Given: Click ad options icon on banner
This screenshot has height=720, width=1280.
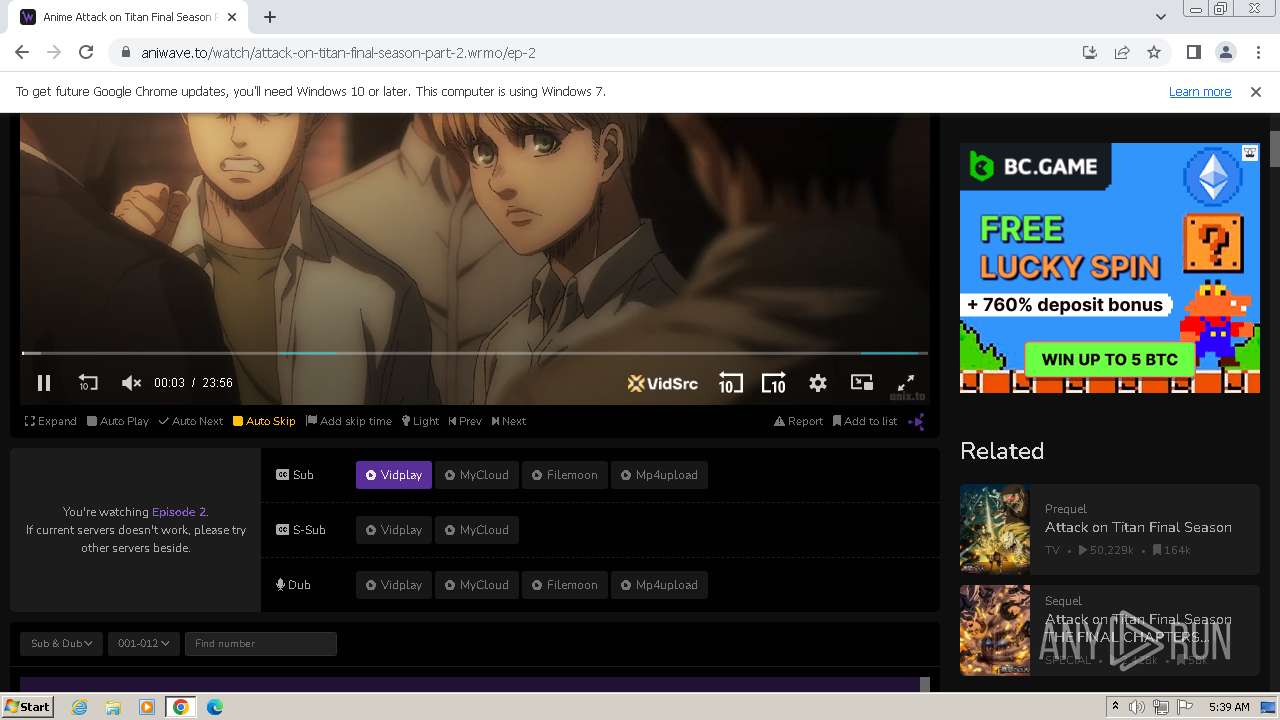Looking at the screenshot, I should pyautogui.click(x=1250, y=153).
